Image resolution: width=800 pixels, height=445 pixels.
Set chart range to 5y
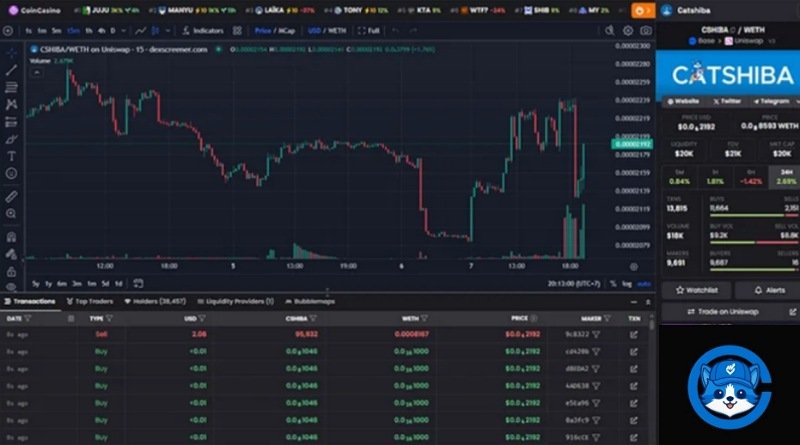pos(36,283)
